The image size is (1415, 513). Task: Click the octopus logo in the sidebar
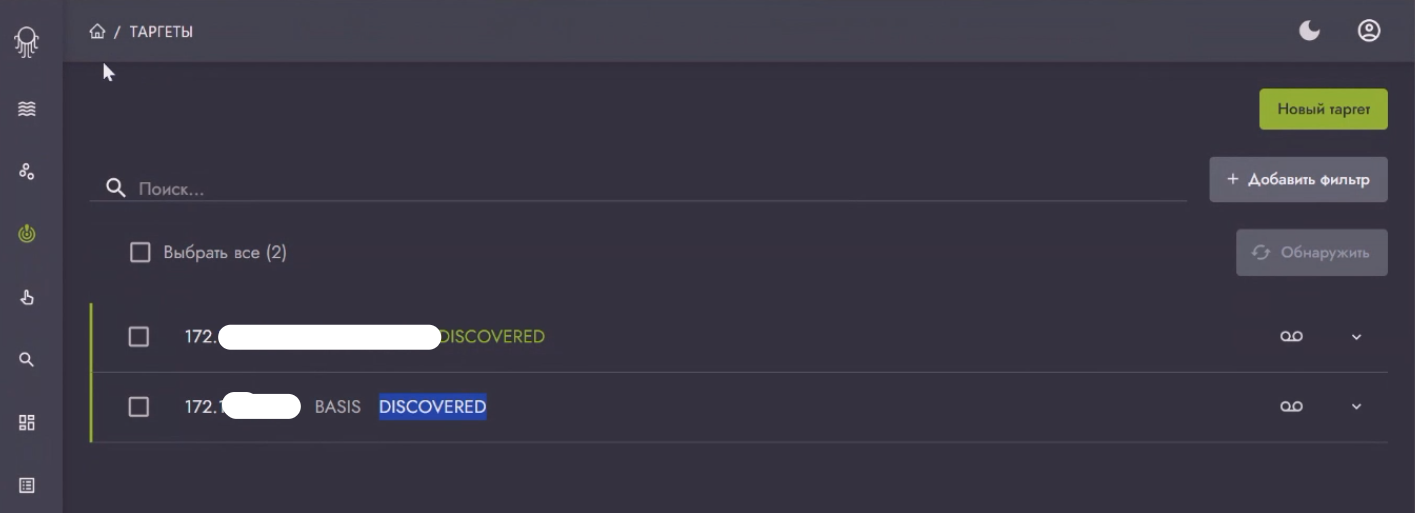tap(27, 41)
